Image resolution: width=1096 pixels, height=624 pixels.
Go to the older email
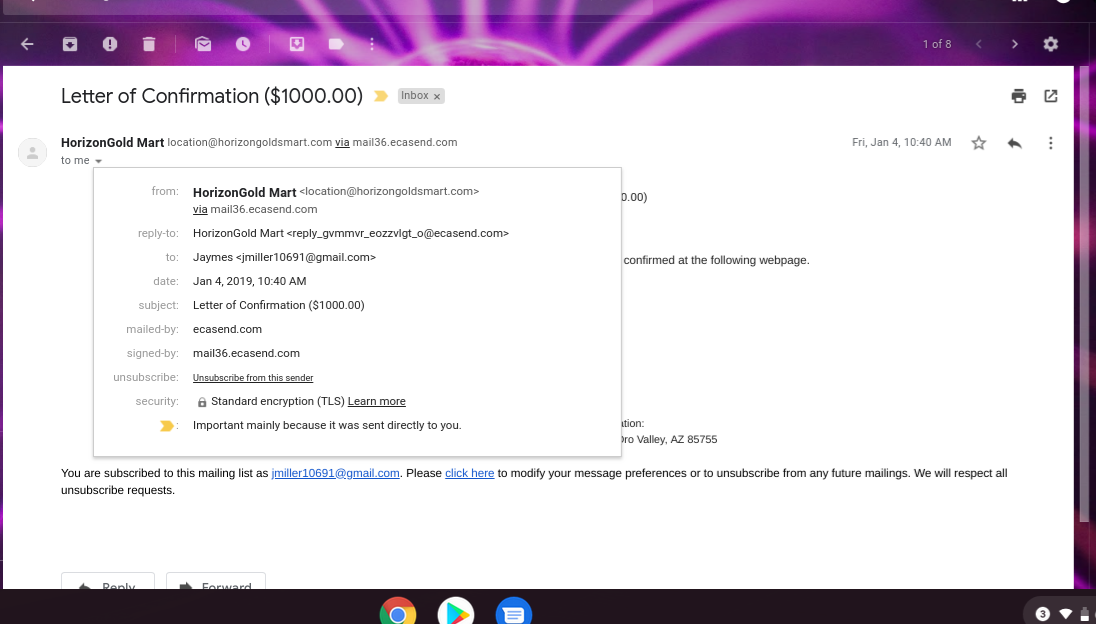[1014, 44]
